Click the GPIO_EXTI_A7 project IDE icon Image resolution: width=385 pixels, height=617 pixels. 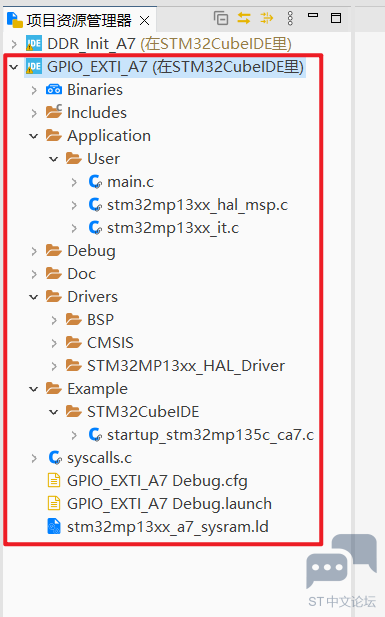click(34, 67)
